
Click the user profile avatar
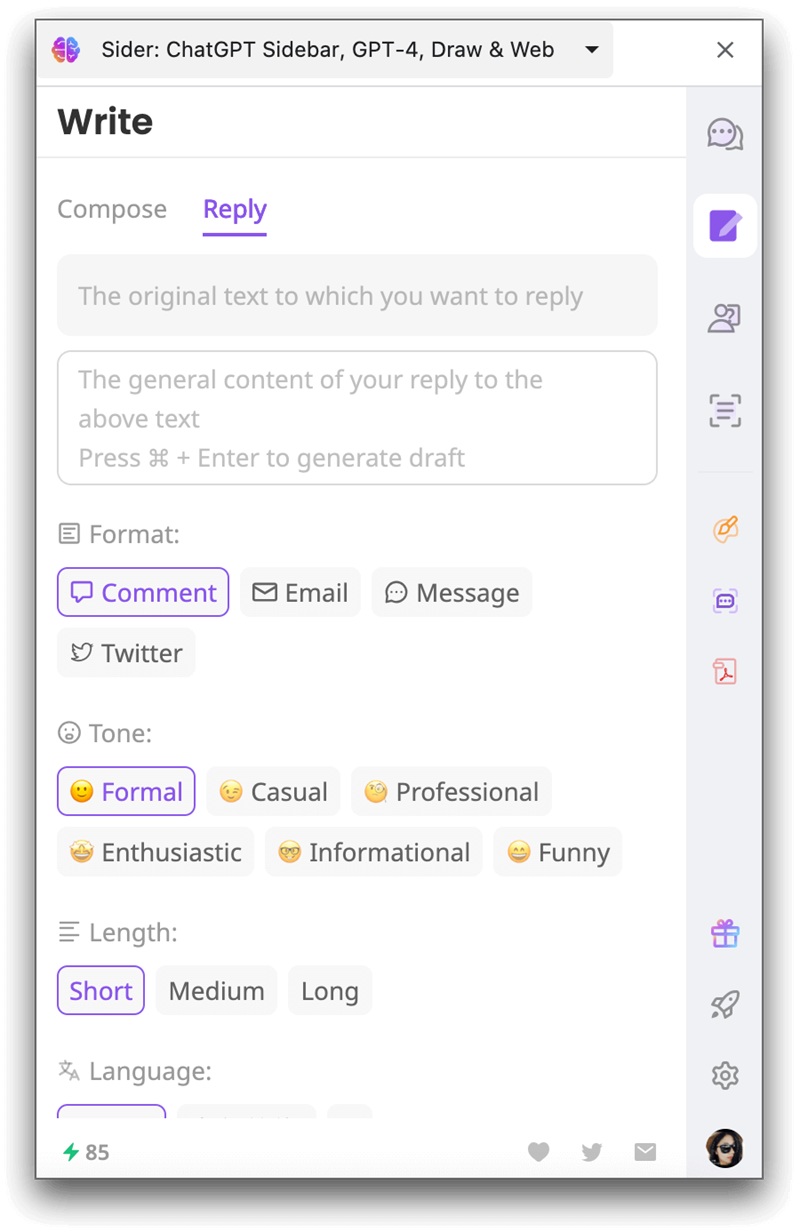(725, 1149)
